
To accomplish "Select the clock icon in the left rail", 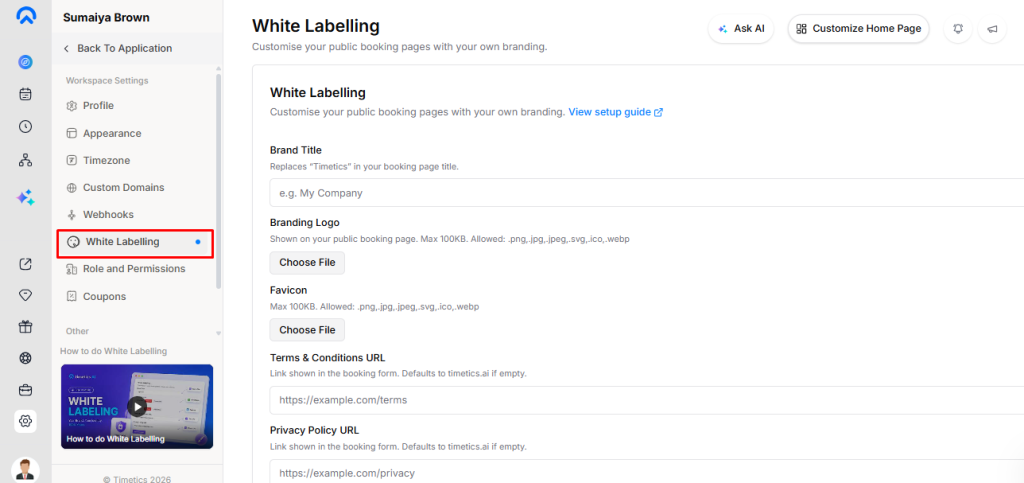I will (25, 127).
